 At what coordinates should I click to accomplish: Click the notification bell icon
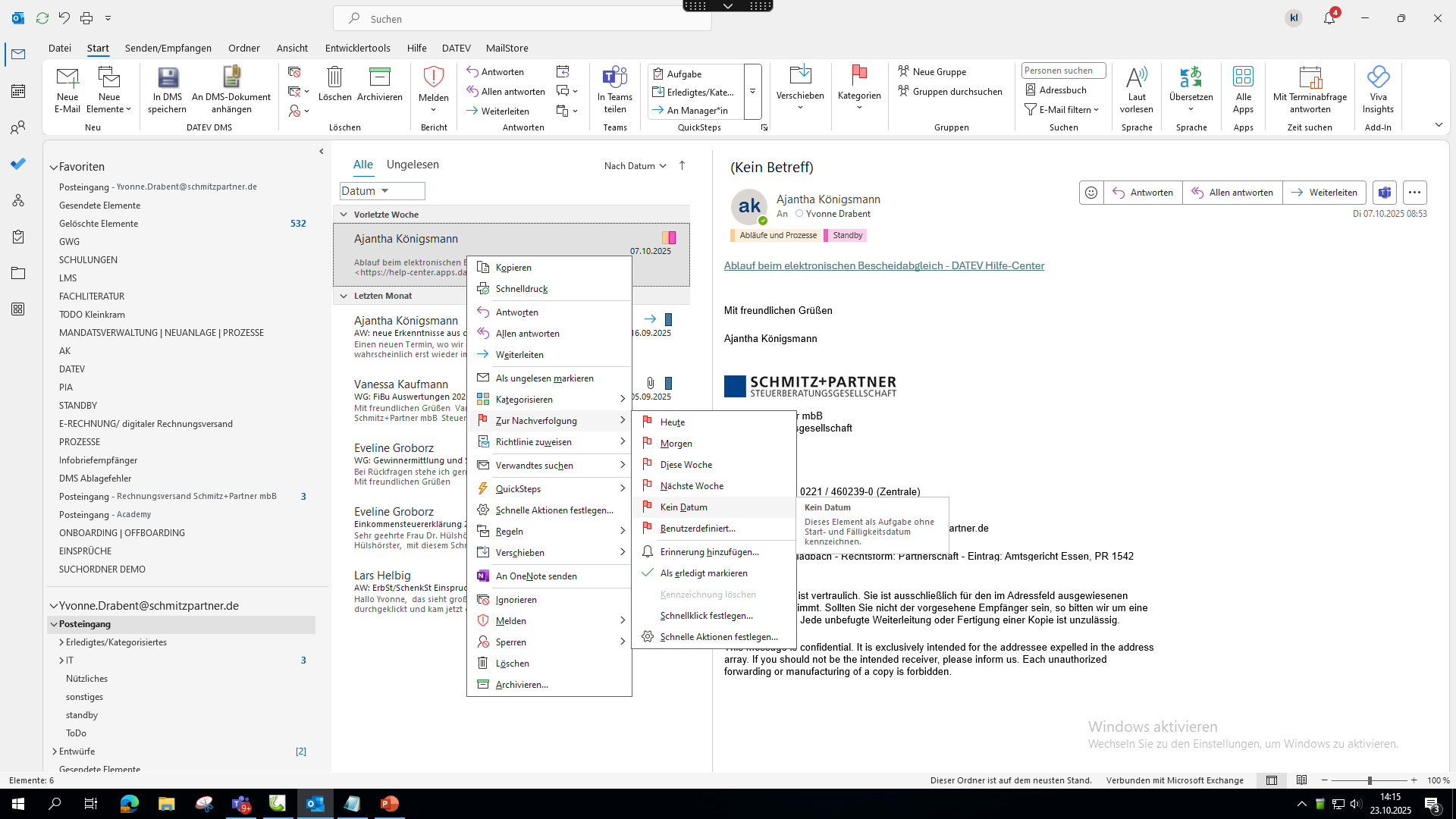pyautogui.click(x=1329, y=18)
